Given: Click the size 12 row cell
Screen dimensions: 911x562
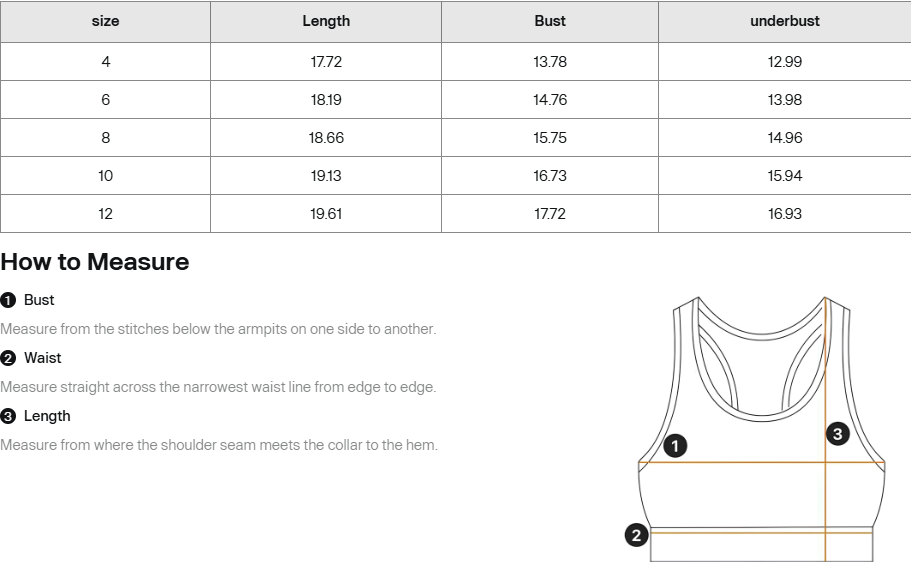Looking at the screenshot, I should 105,214.
